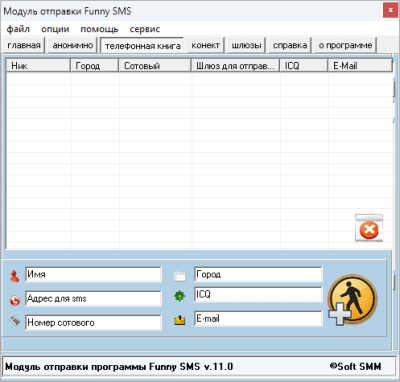
Task: Focus the ICQ input field
Action: [x=258, y=294]
